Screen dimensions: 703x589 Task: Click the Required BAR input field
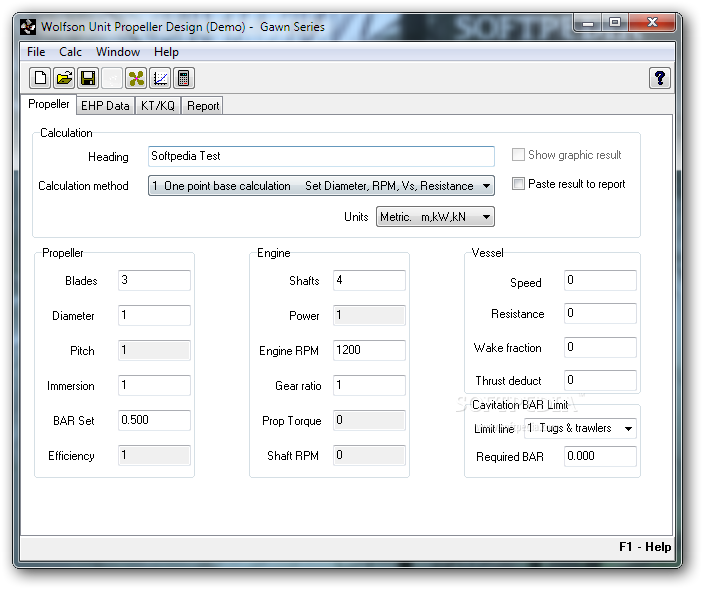click(600, 456)
